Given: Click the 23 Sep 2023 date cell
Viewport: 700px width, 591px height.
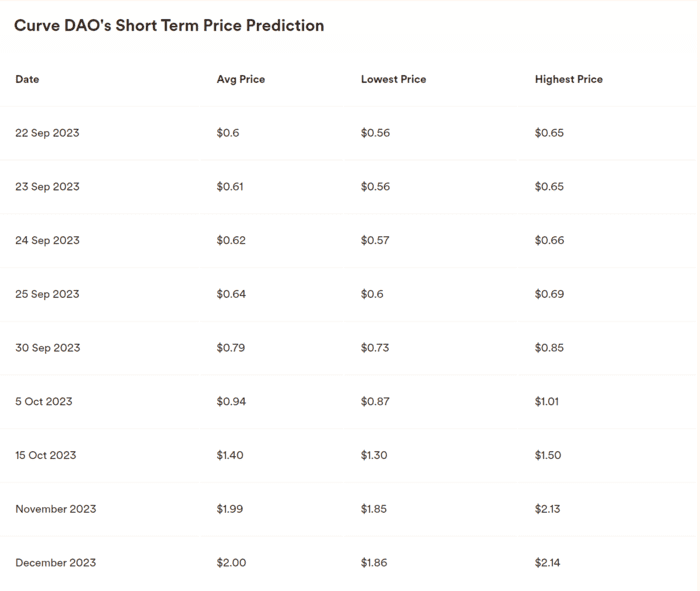Looking at the screenshot, I should 47,187.
